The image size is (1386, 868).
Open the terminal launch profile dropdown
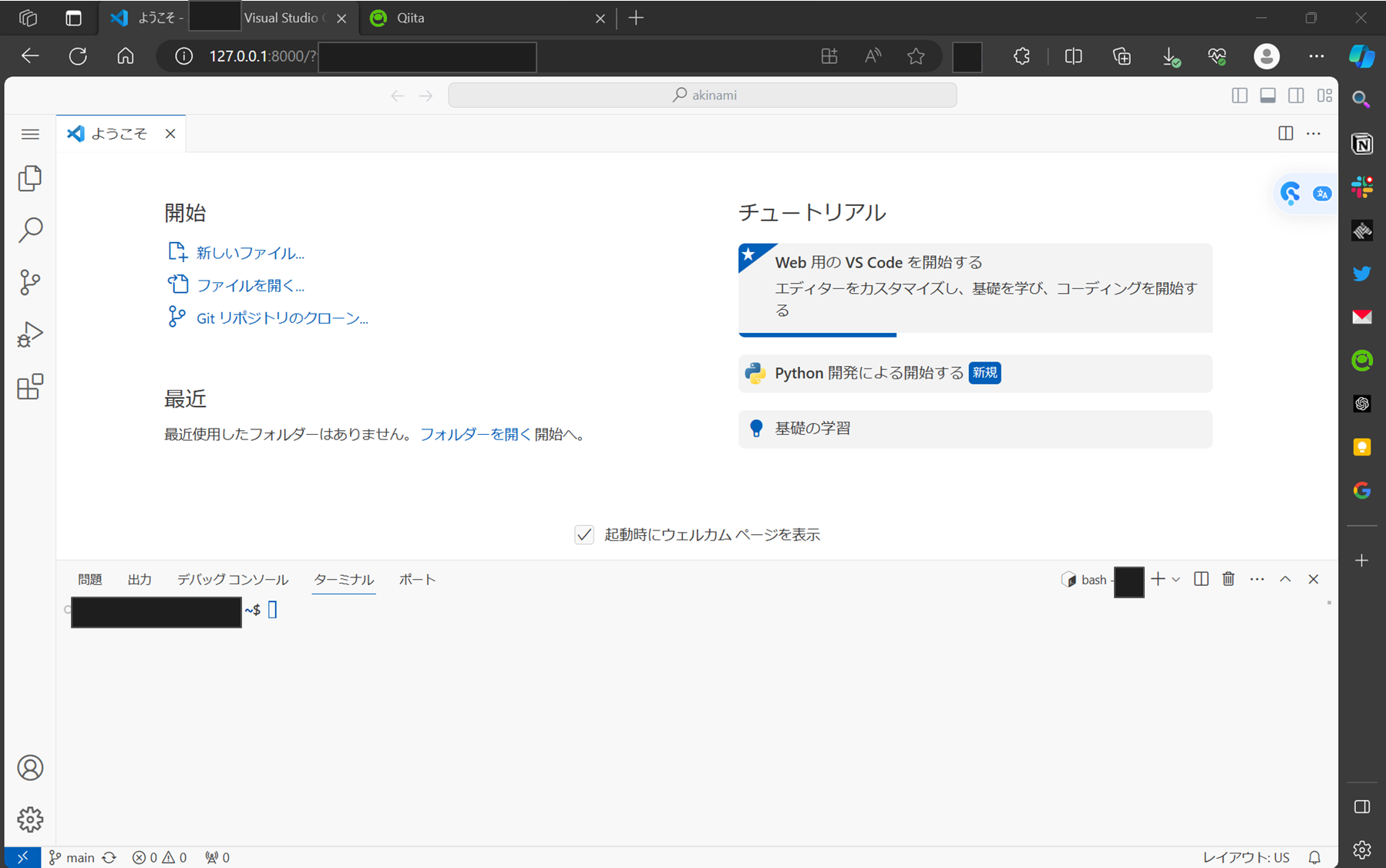pyautogui.click(x=1176, y=580)
